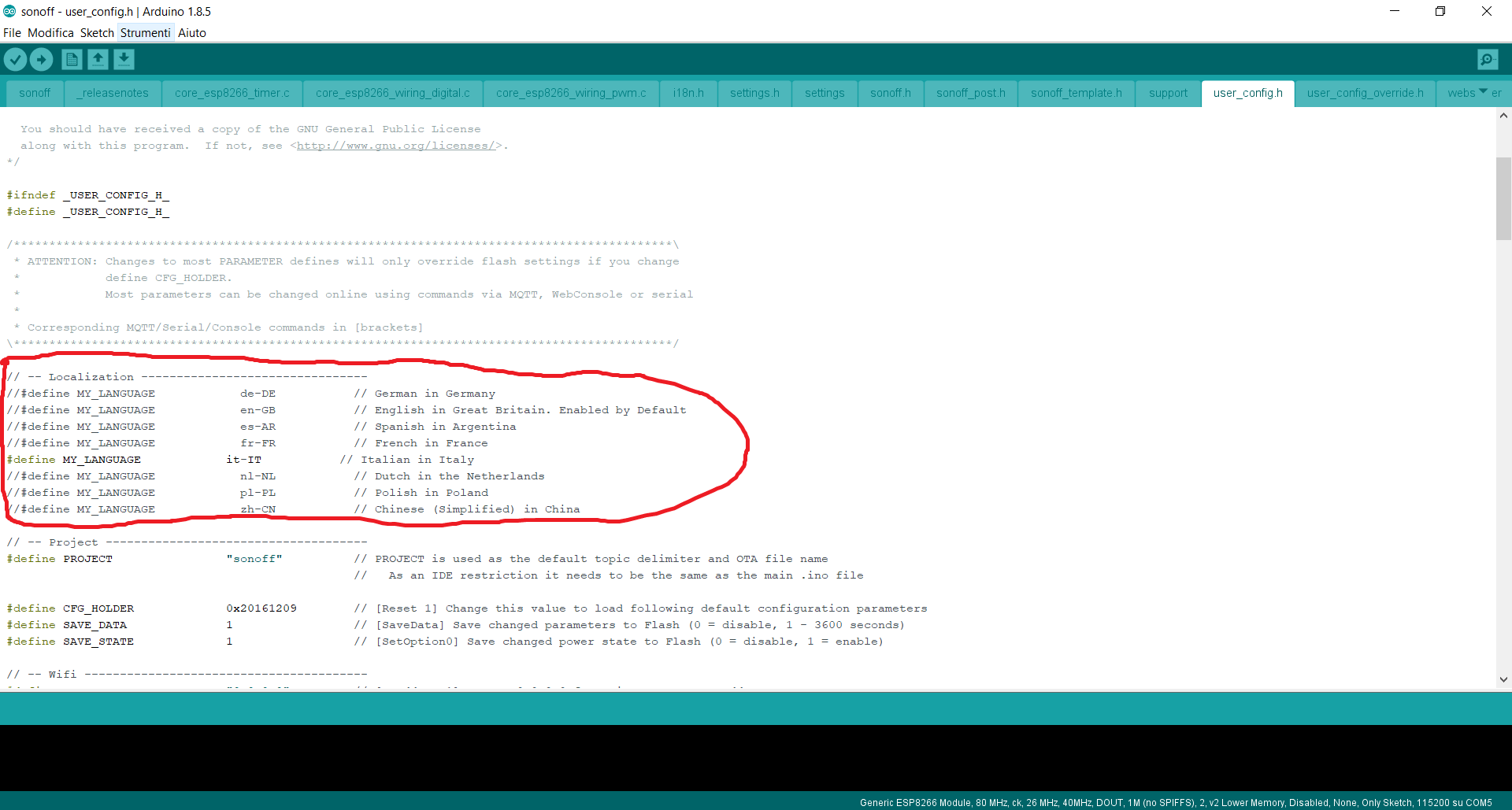Click the Upload arrow icon
Viewport: 1512px width, 810px height.
[x=41, y=60]
